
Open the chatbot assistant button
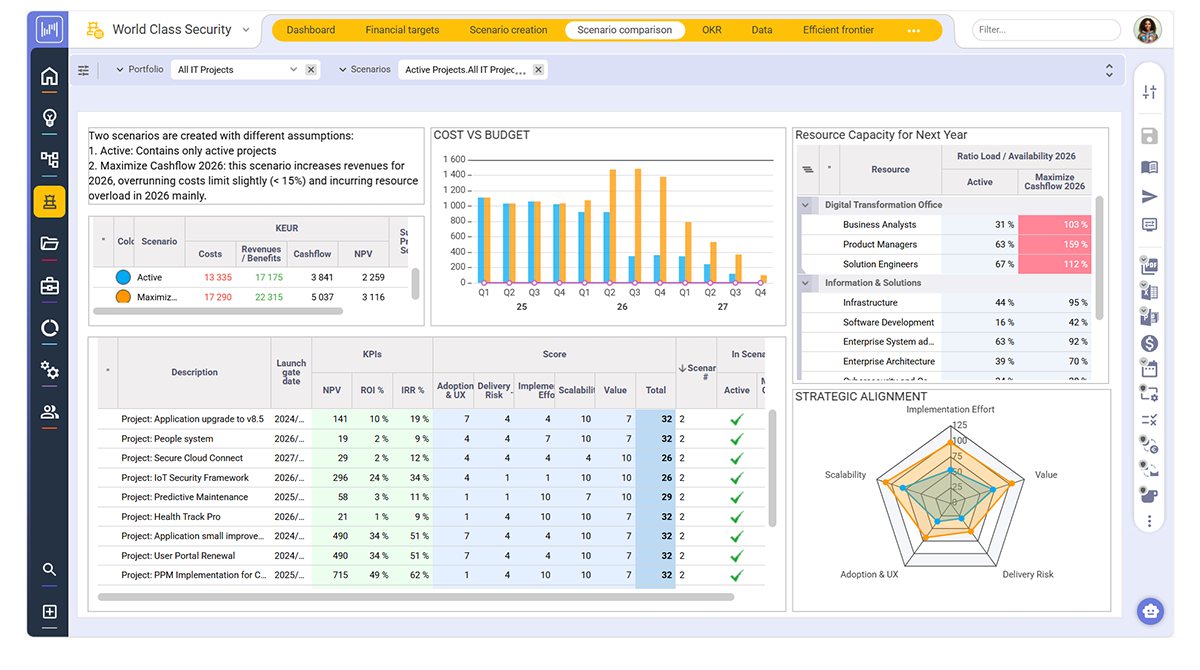[x=1149, y=610]
